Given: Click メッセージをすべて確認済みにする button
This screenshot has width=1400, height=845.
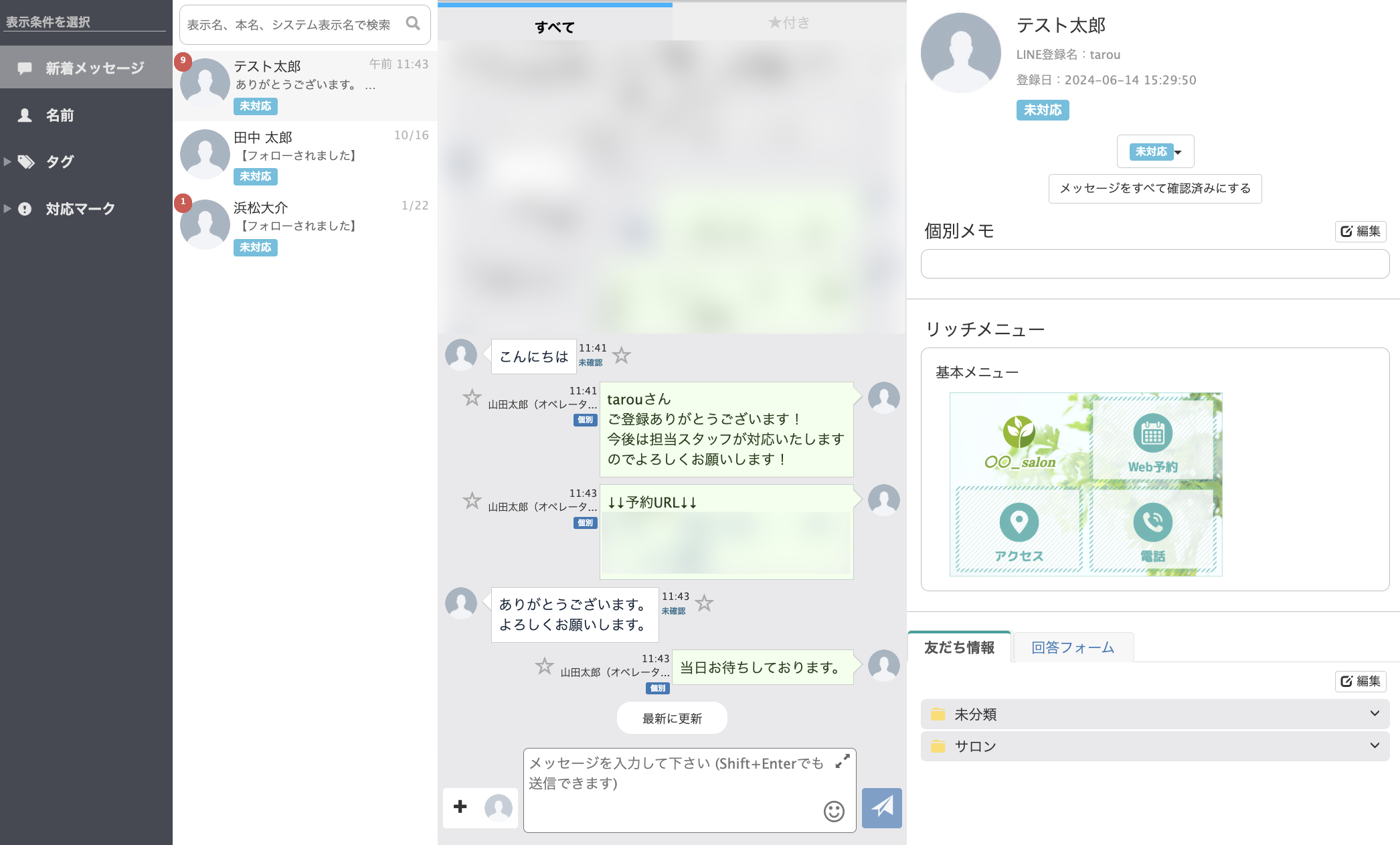Looking at the screenshot, I should pos(1154,188).
